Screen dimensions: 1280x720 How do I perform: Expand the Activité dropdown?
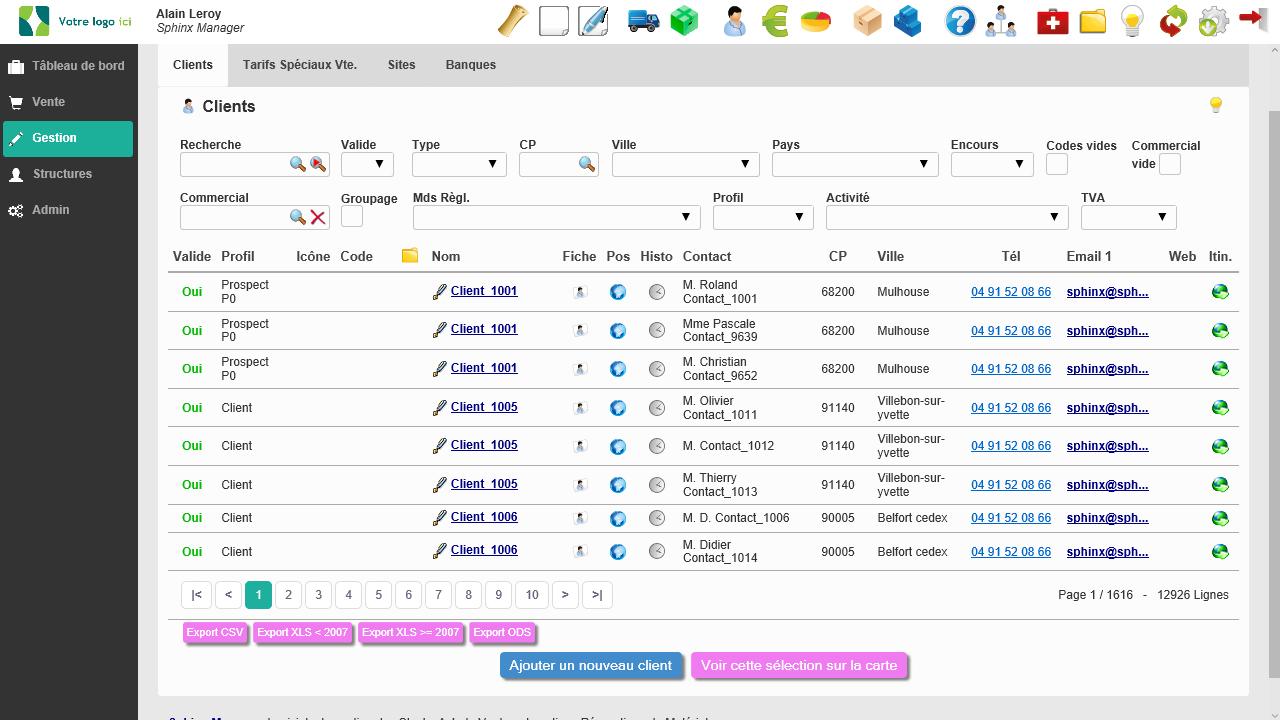(947, 217)
